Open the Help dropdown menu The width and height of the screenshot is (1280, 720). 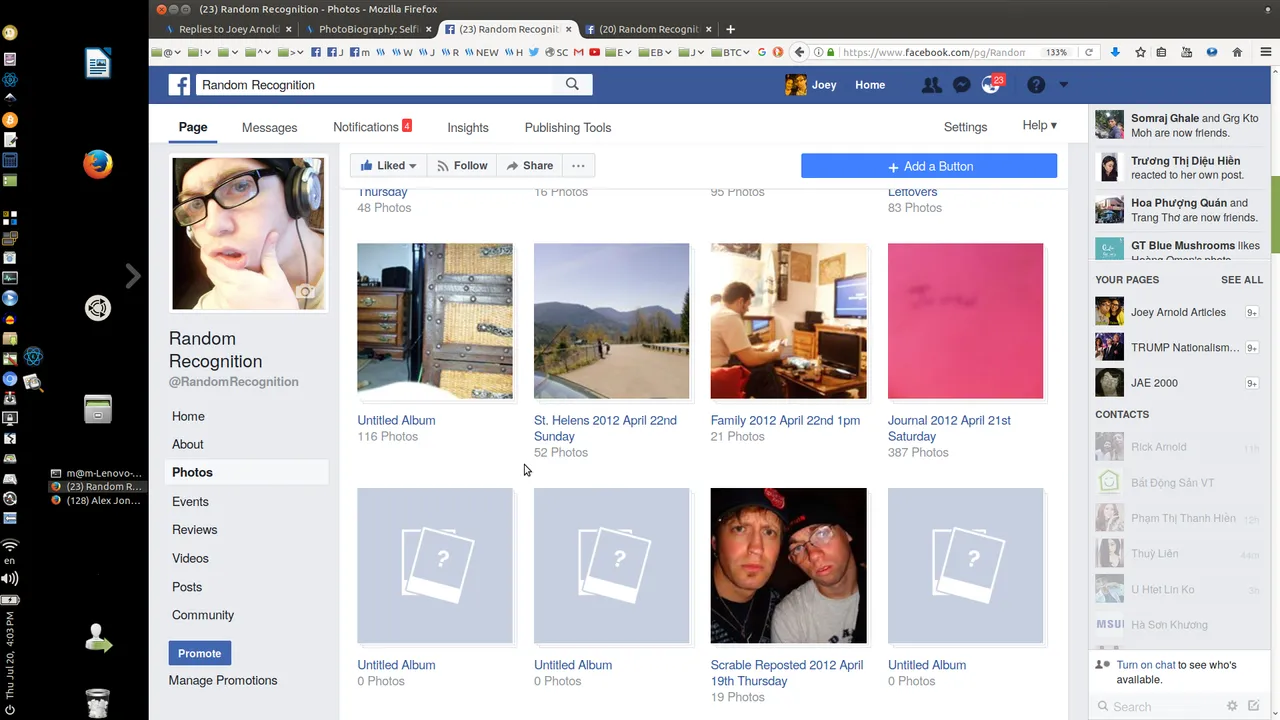[x=1039, y=125]
